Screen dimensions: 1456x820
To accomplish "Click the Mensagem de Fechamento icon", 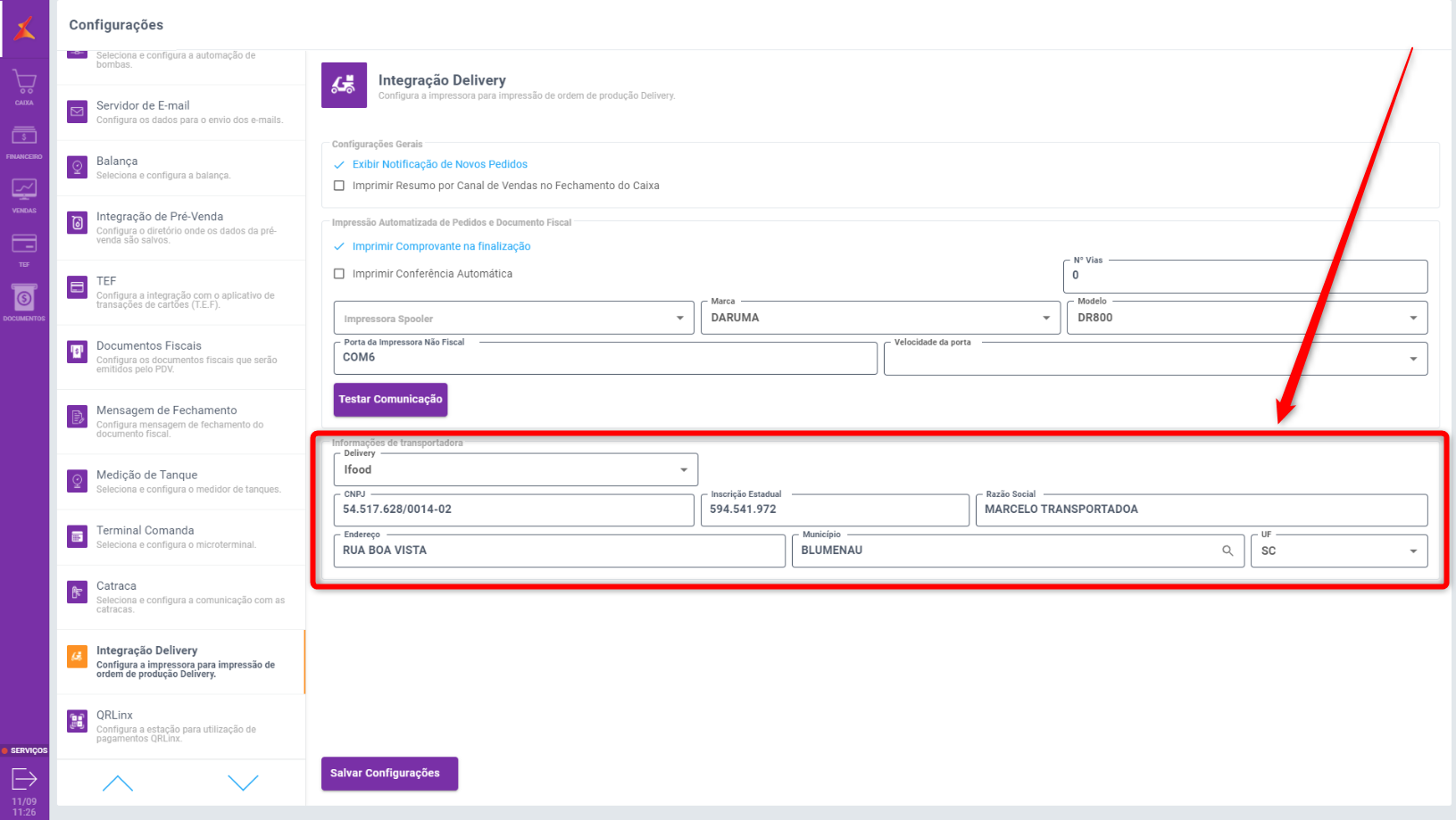I will click(x=78, y=417).
